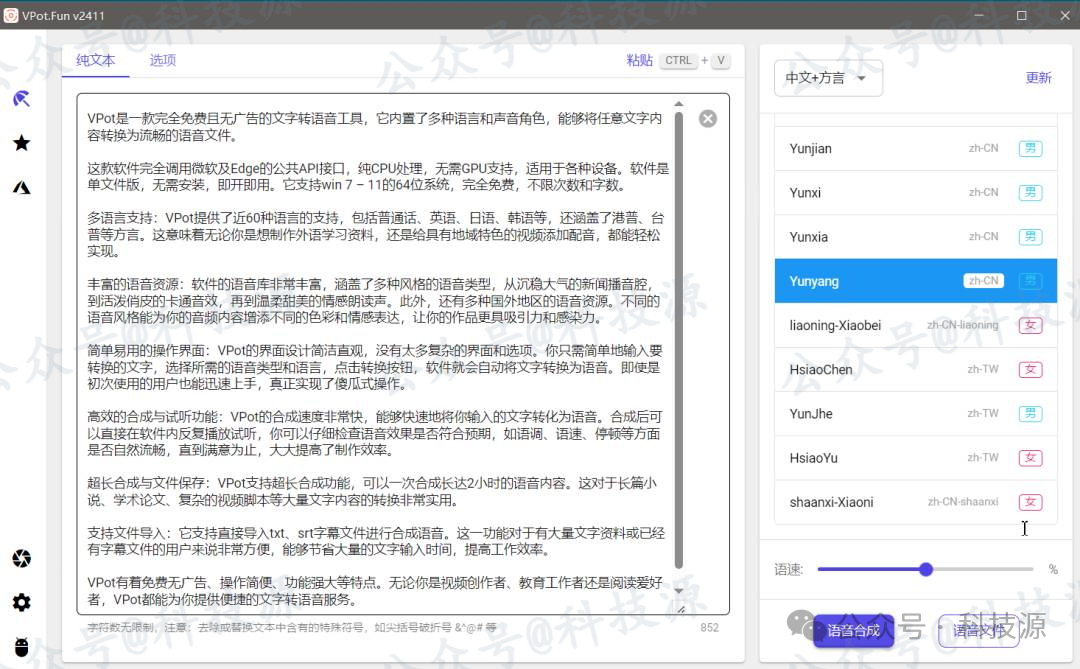Click the zh-TW tag on HsiaoYu row

click(983, 457)
